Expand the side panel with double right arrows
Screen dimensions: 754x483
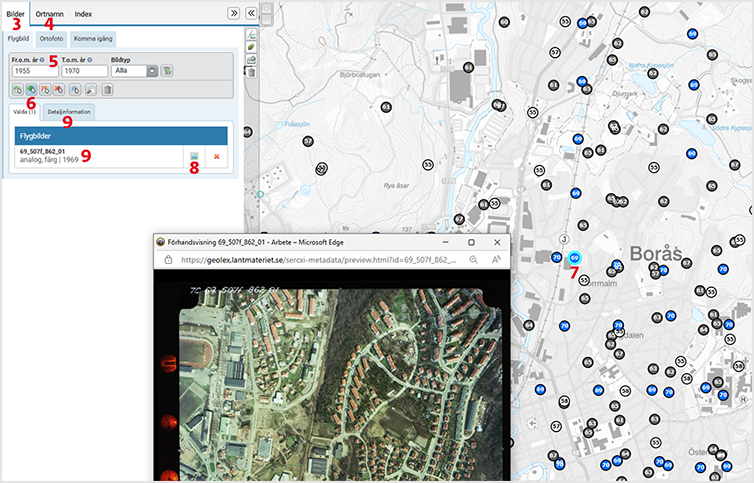(x=234, y=13)
